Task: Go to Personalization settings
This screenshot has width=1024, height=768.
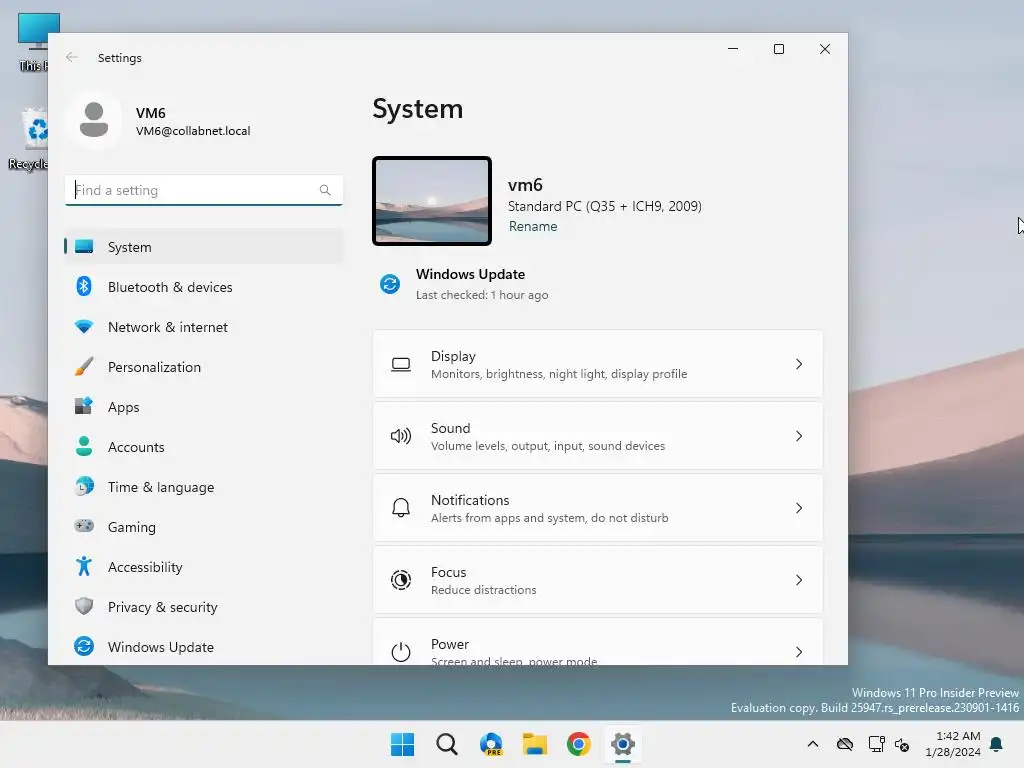Action: 204,366
